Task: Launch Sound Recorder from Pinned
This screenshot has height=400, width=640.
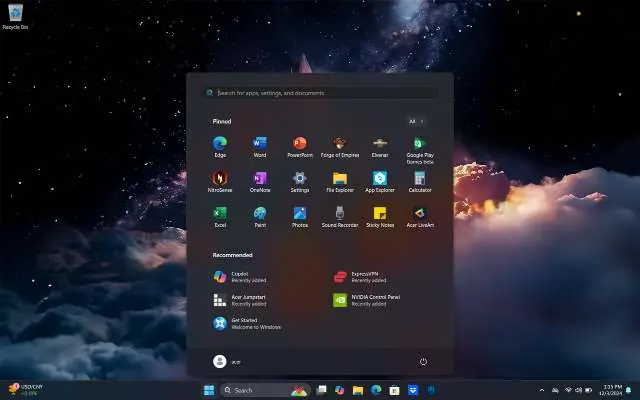Action: tap(340, 217)
